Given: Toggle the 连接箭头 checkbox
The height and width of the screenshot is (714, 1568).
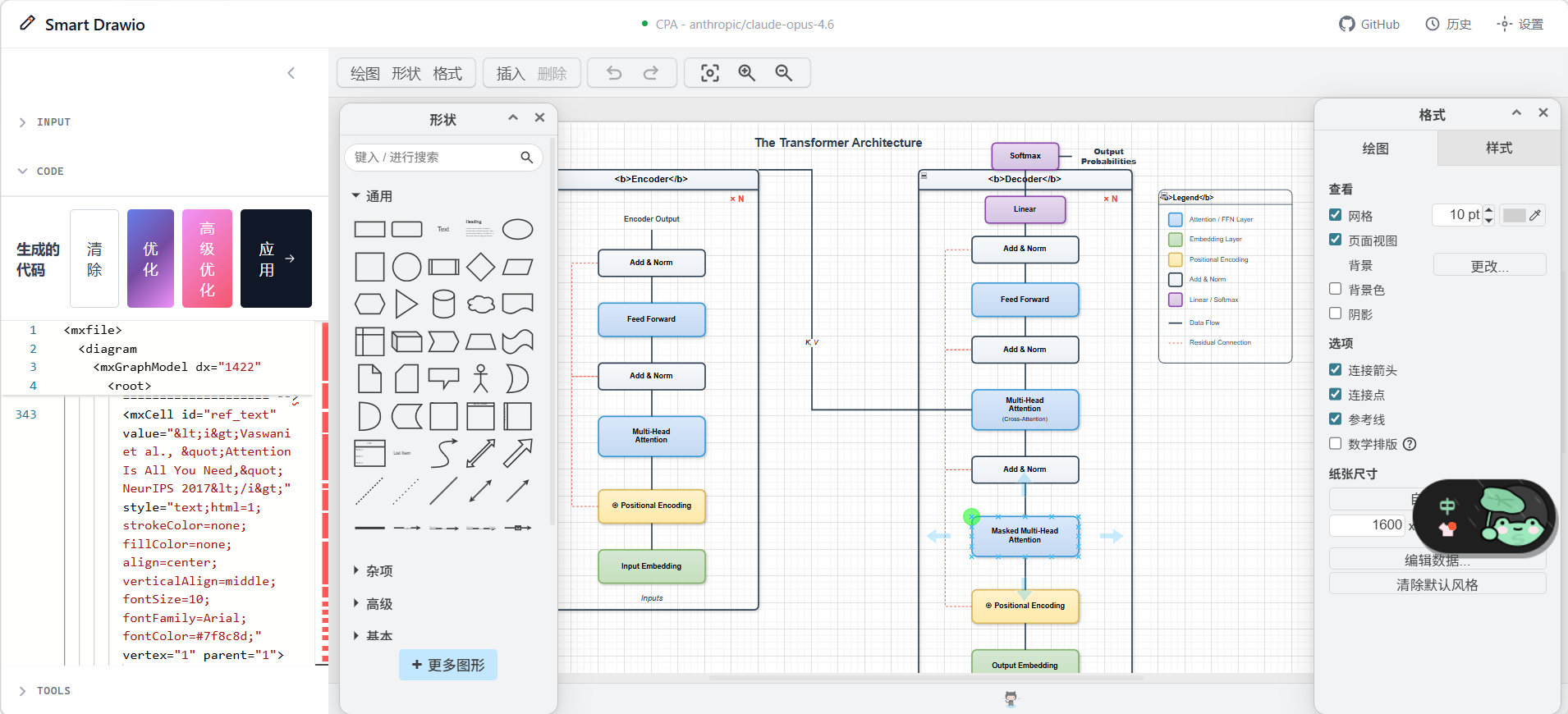Looking at the screenshot, I should (x=1335, y=369).
